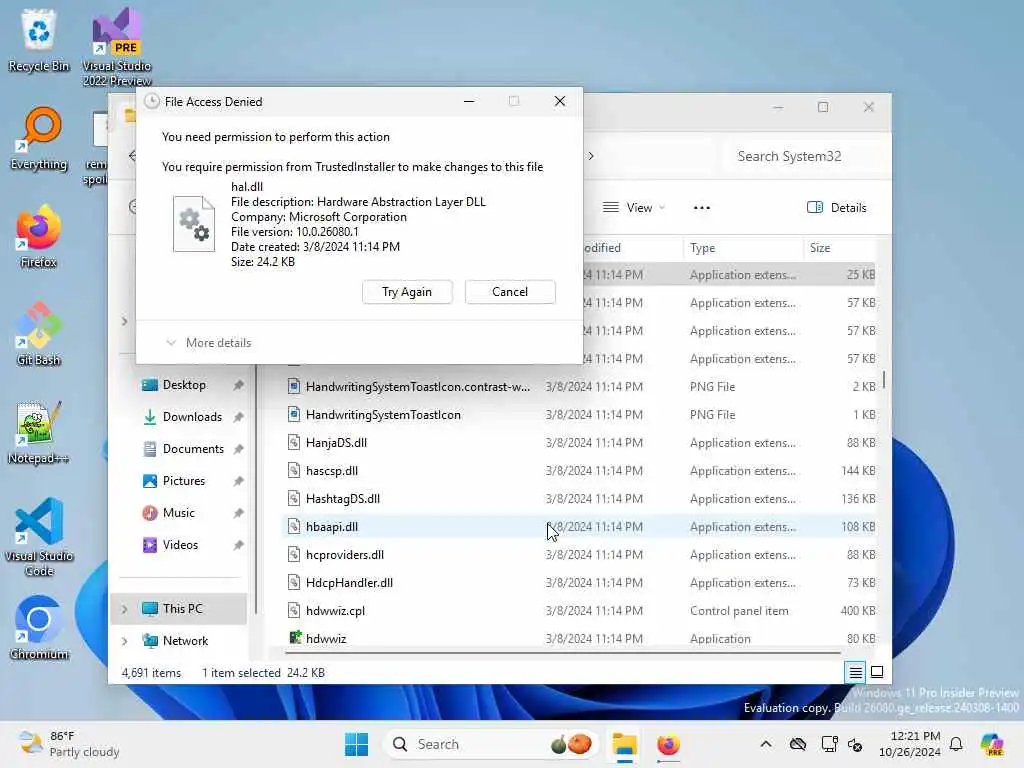Open Firefox from the taskbar
Image resolution: width=1024 pixels, height=768 pixels.
pyautogui.click(x=668, y=744)
